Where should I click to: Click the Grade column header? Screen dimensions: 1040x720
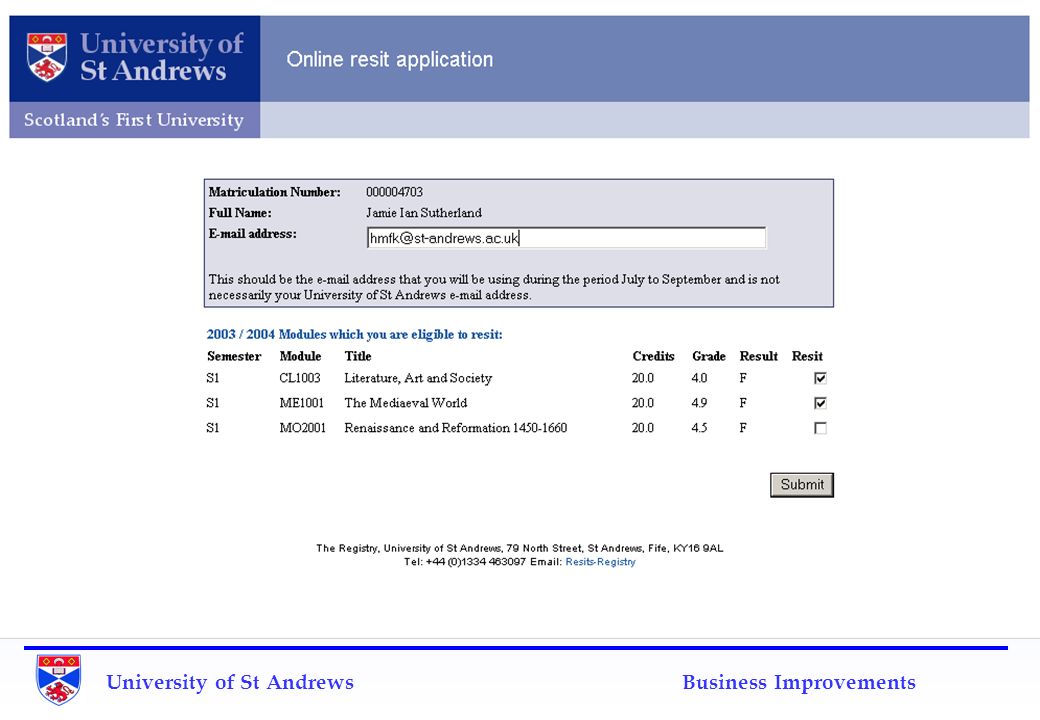[708, 356]
